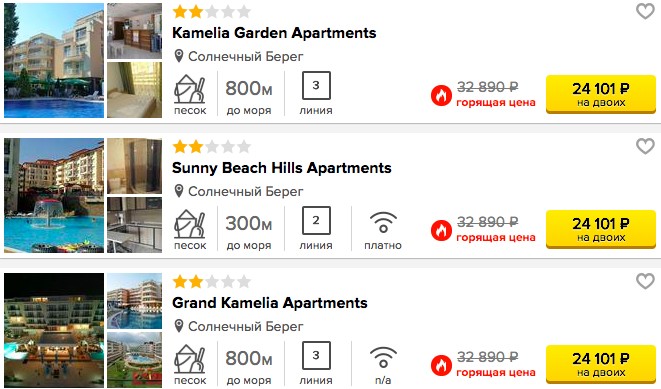
Task: Select 24 101 ₽ price button for Kamelia Garden
Action: 601,94
